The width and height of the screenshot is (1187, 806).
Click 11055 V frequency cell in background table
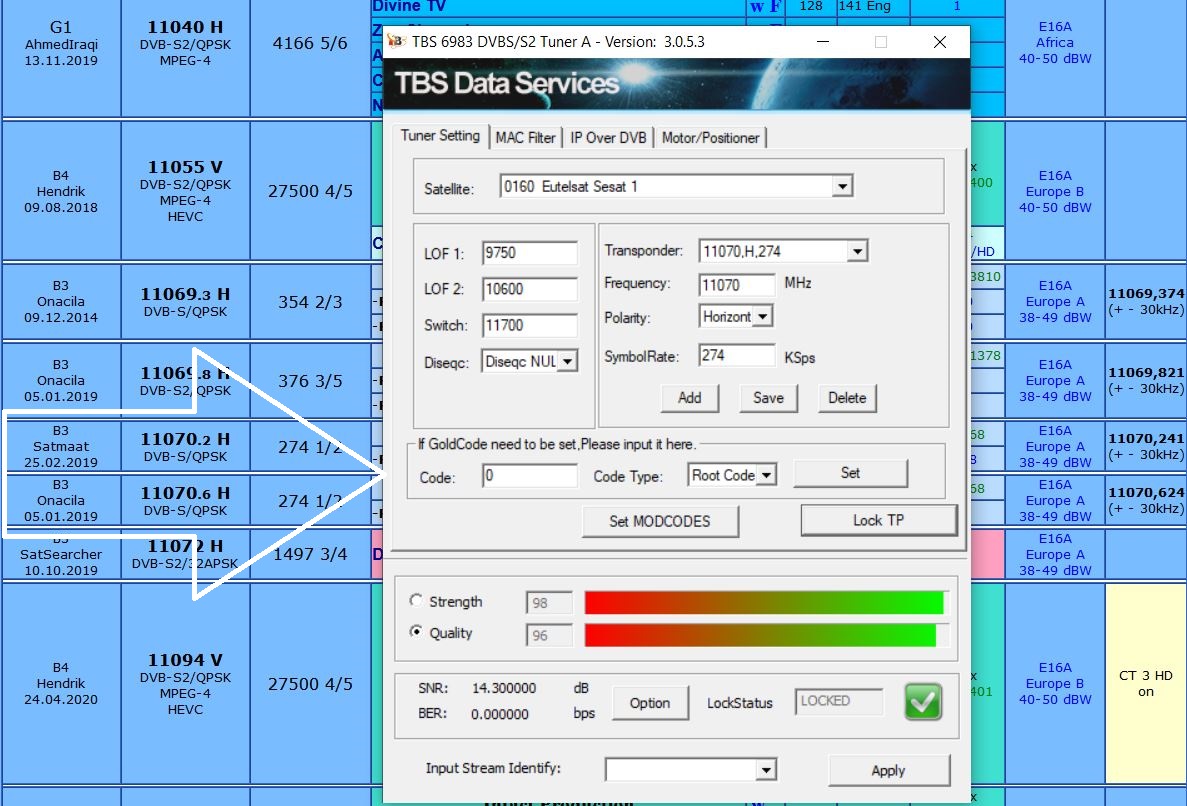click(185, 191)
